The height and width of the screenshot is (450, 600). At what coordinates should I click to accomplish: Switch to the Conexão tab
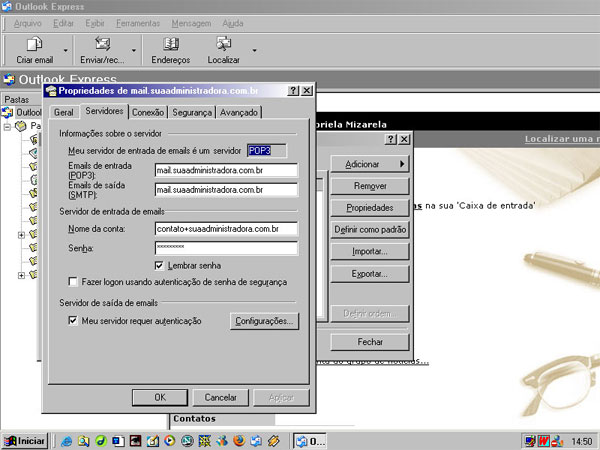[148, 113]
